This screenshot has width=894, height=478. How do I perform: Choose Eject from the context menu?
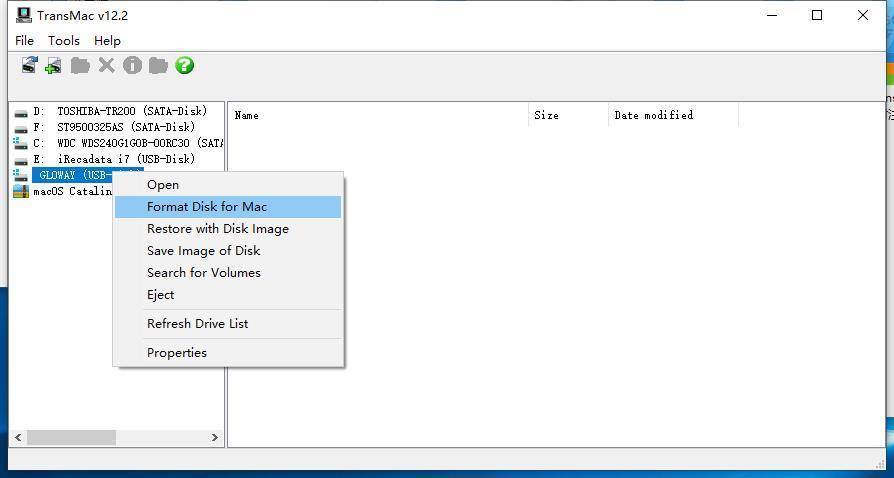228,295
